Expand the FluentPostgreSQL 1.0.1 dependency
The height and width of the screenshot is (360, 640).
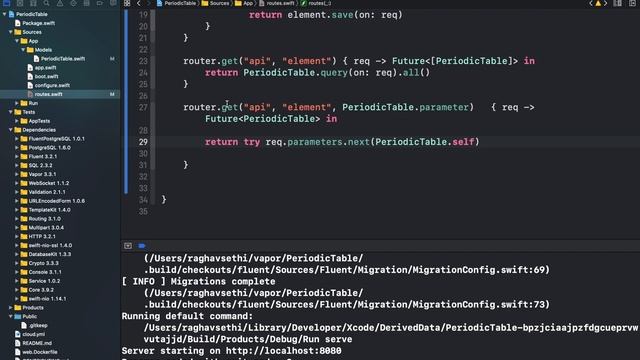(17, 139)
